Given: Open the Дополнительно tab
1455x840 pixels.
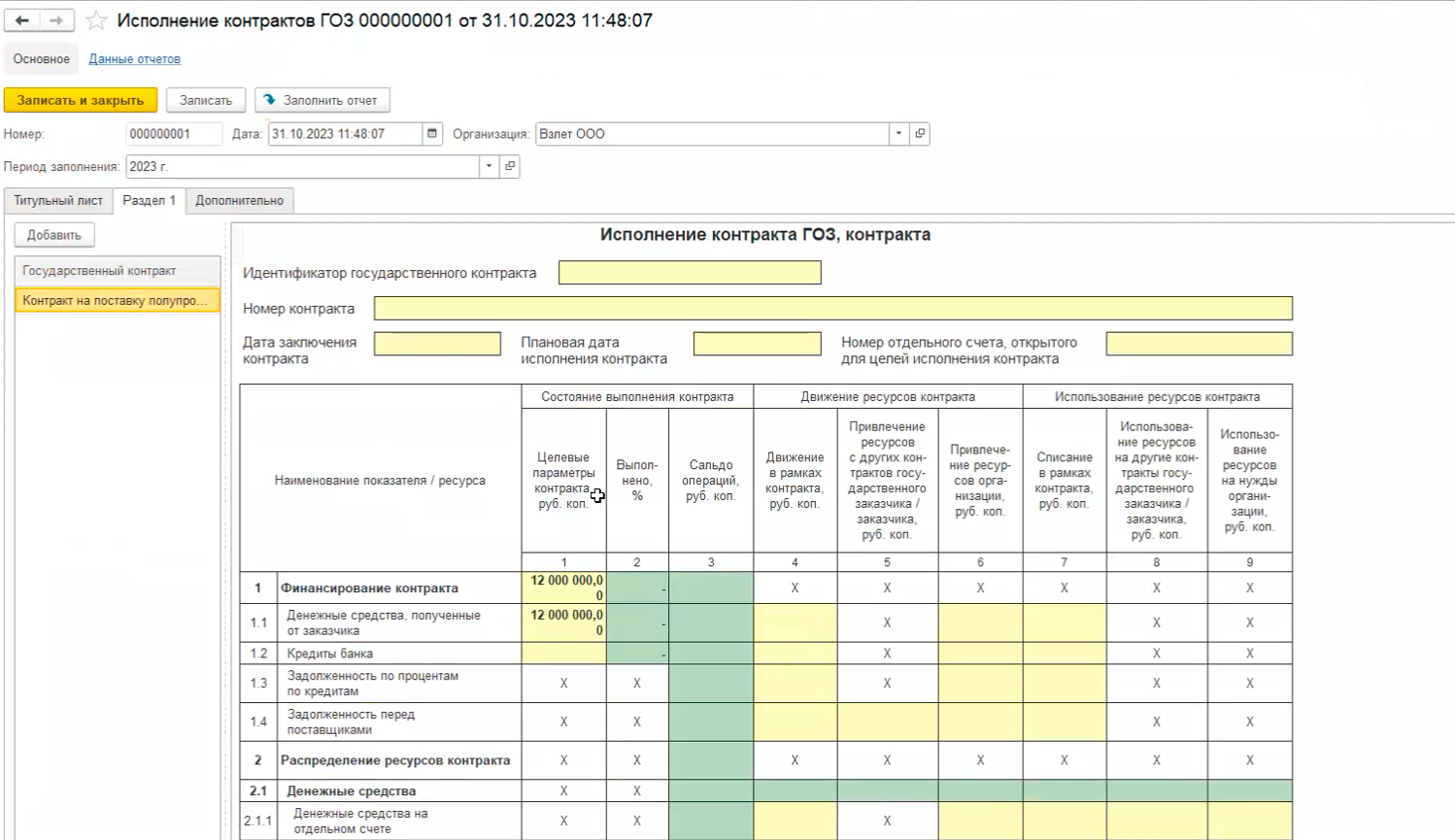Looking at the screenshot, I should 239,201.
